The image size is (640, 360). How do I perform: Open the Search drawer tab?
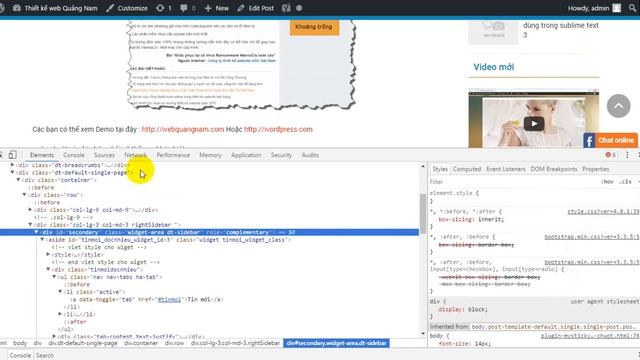[44, 356]
